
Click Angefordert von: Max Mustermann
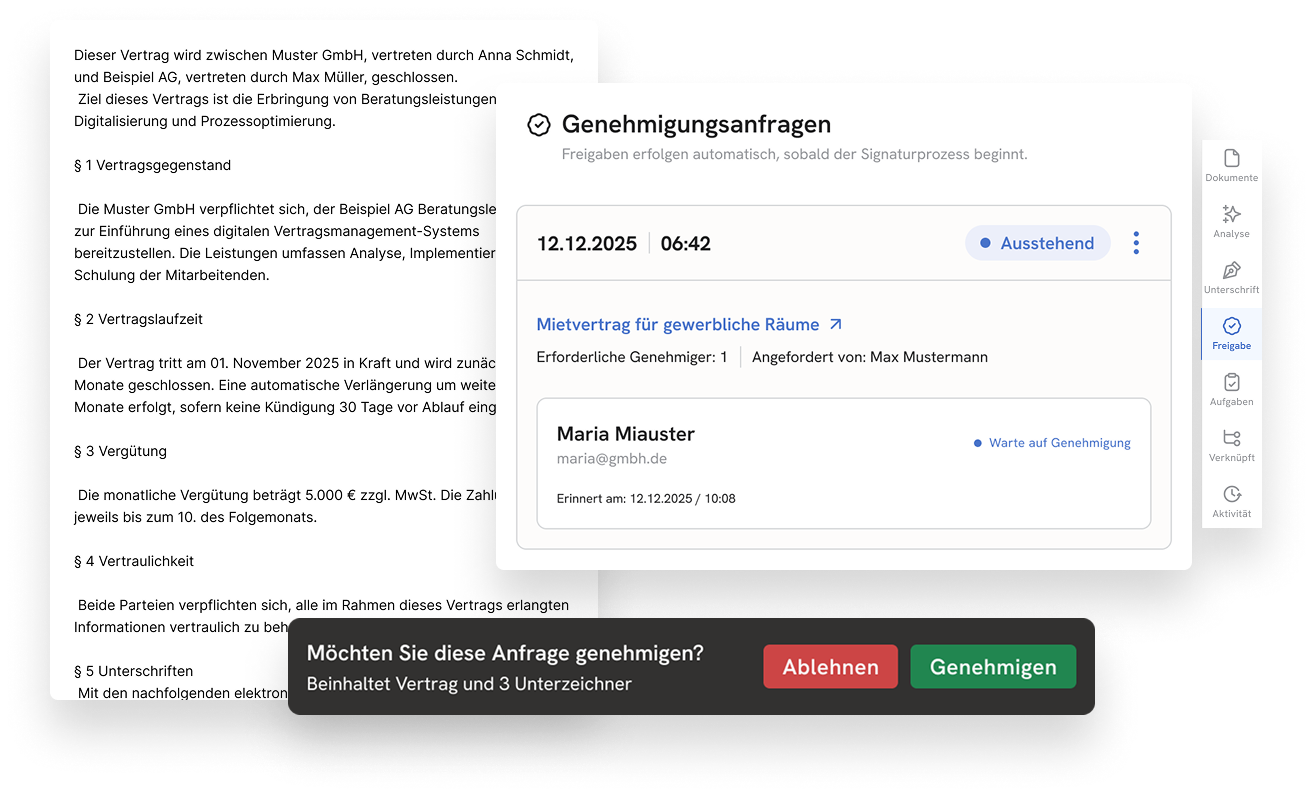tap(870, 357)
